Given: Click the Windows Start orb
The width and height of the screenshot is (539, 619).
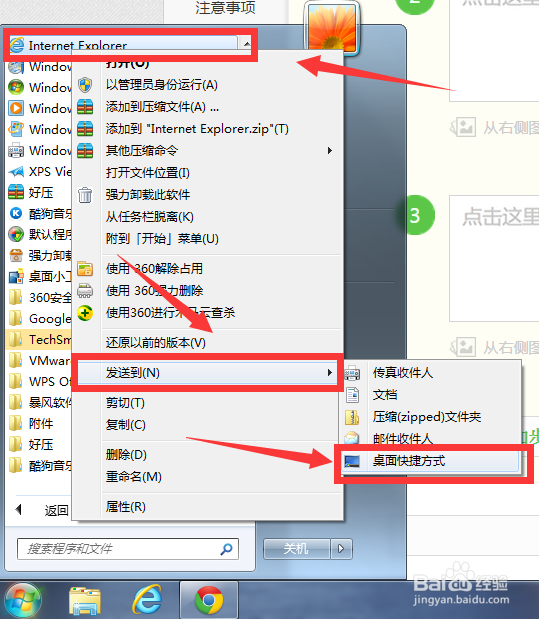Looking at the screenshot, I should (x=23, y=601).
